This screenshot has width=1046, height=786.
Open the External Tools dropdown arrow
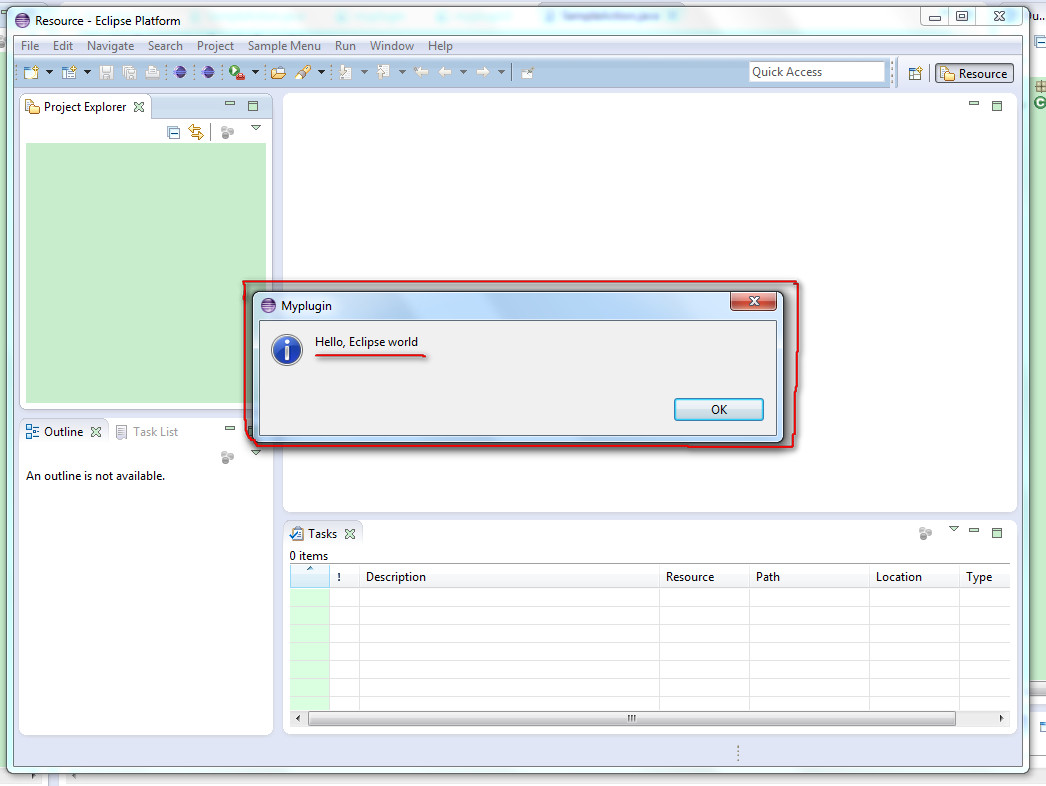255,72
